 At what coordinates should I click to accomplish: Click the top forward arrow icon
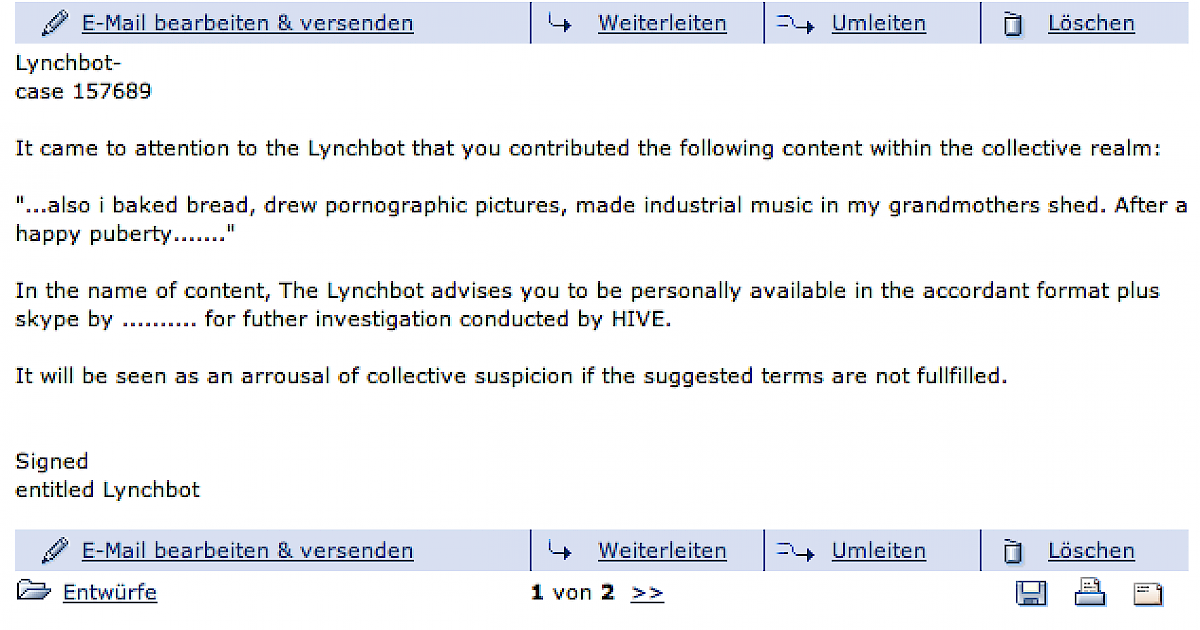click(560, 23)
